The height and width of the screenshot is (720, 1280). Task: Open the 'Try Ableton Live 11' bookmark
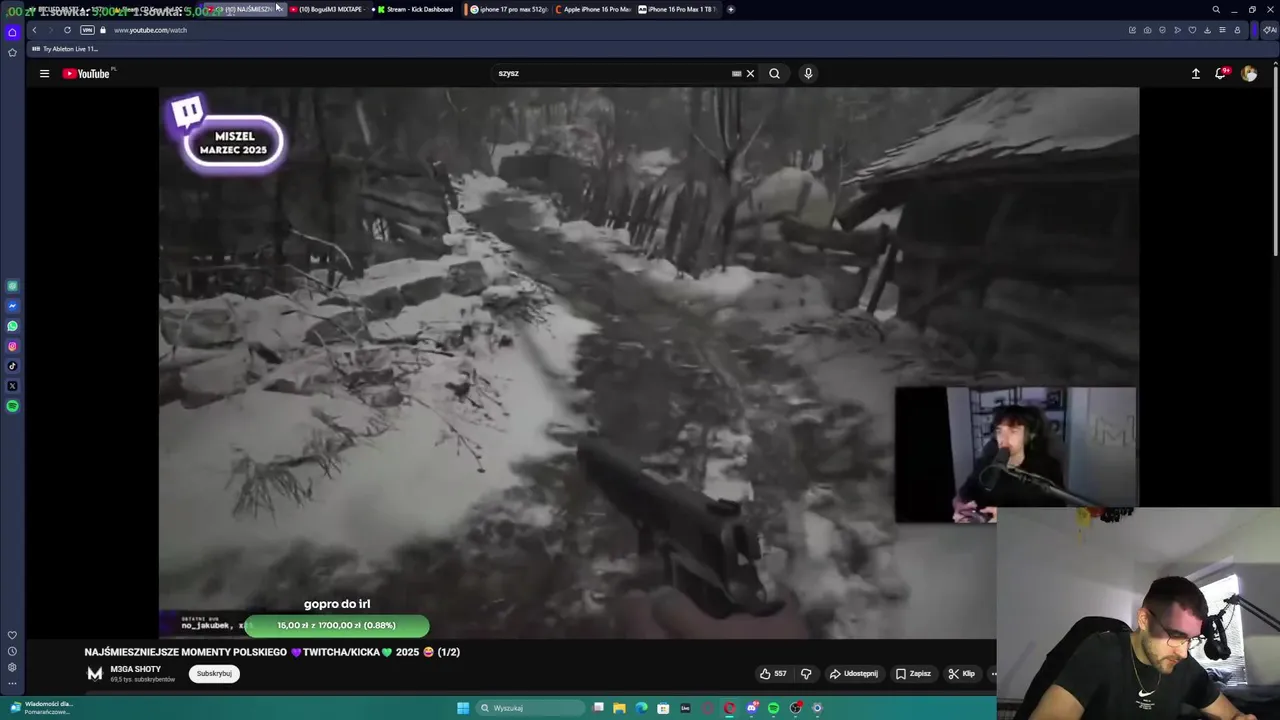click(65, 49)
